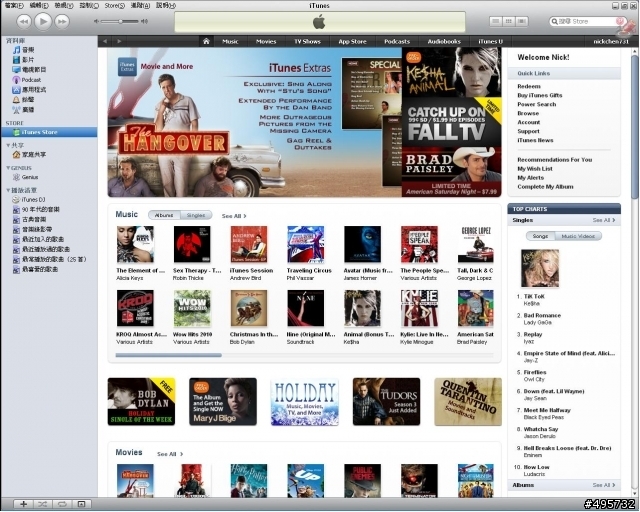Show artwork viewer button at bottom
This screenshot has height=512, width=640.
(x=81, y=504)
